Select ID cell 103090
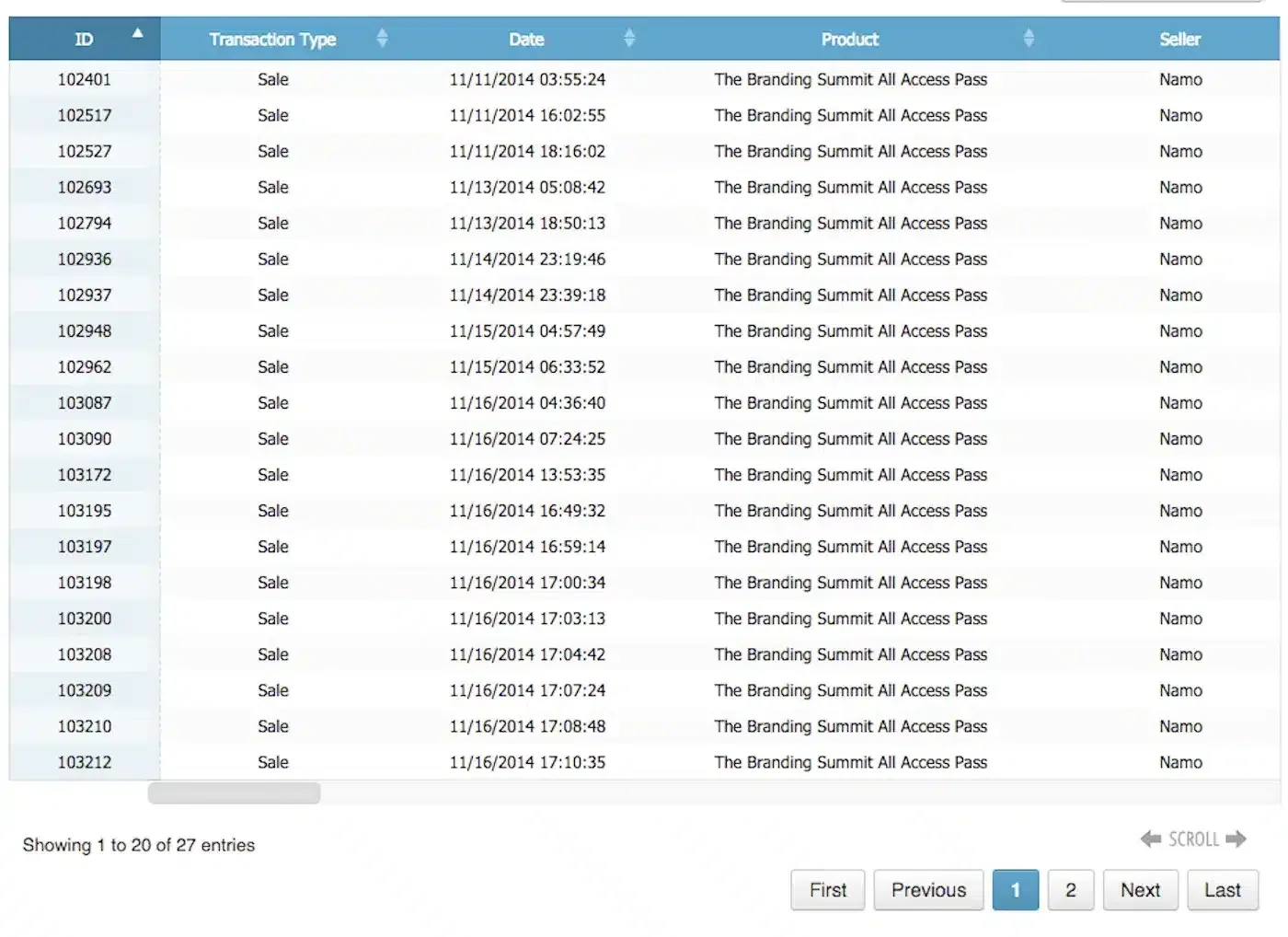Screen dimensions: 1288x937 [85, 438]
